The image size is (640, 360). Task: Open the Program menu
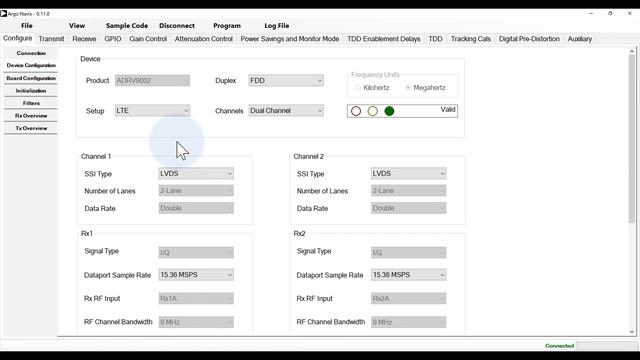[x=227, y=26]
